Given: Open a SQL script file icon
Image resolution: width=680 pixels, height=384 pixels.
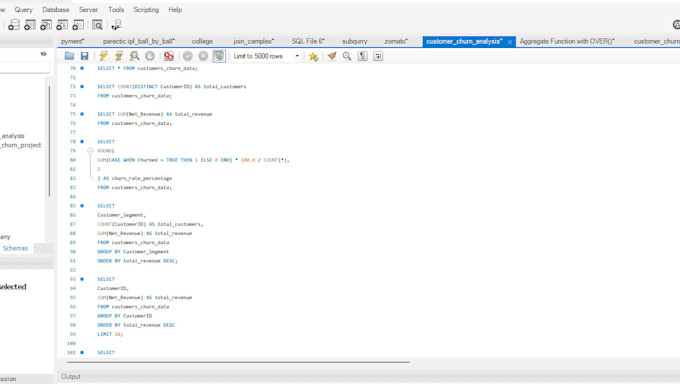Looking at the screenshot, I should click(69, 56).
